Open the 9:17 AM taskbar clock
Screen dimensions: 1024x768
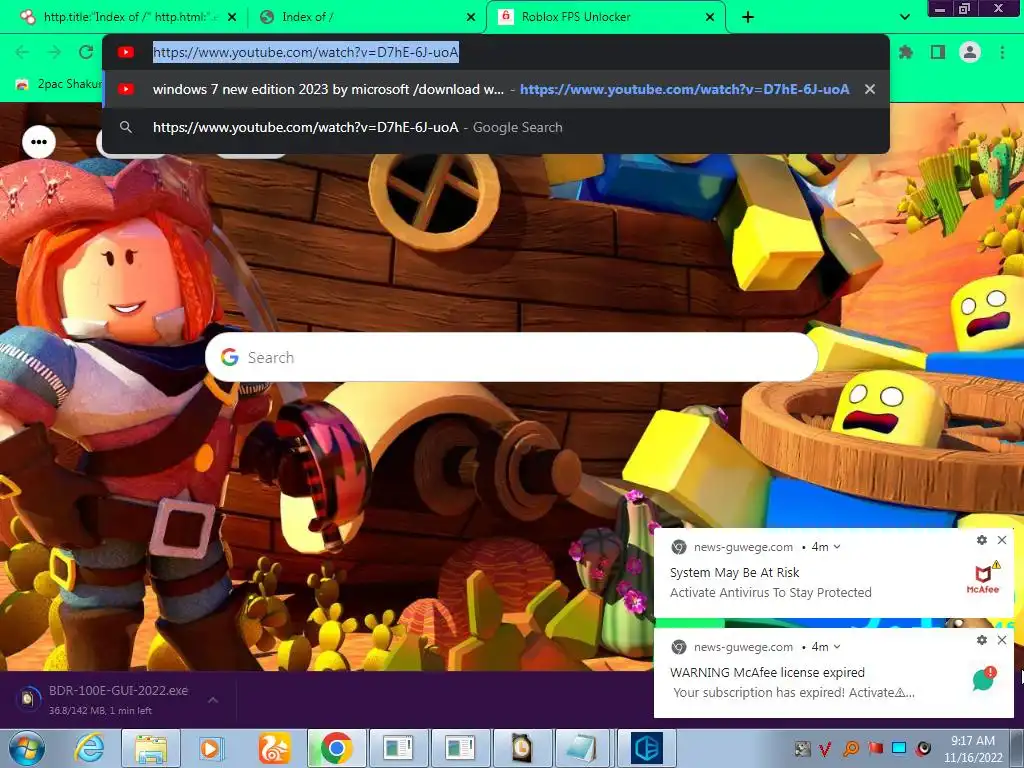coord(973,749)
